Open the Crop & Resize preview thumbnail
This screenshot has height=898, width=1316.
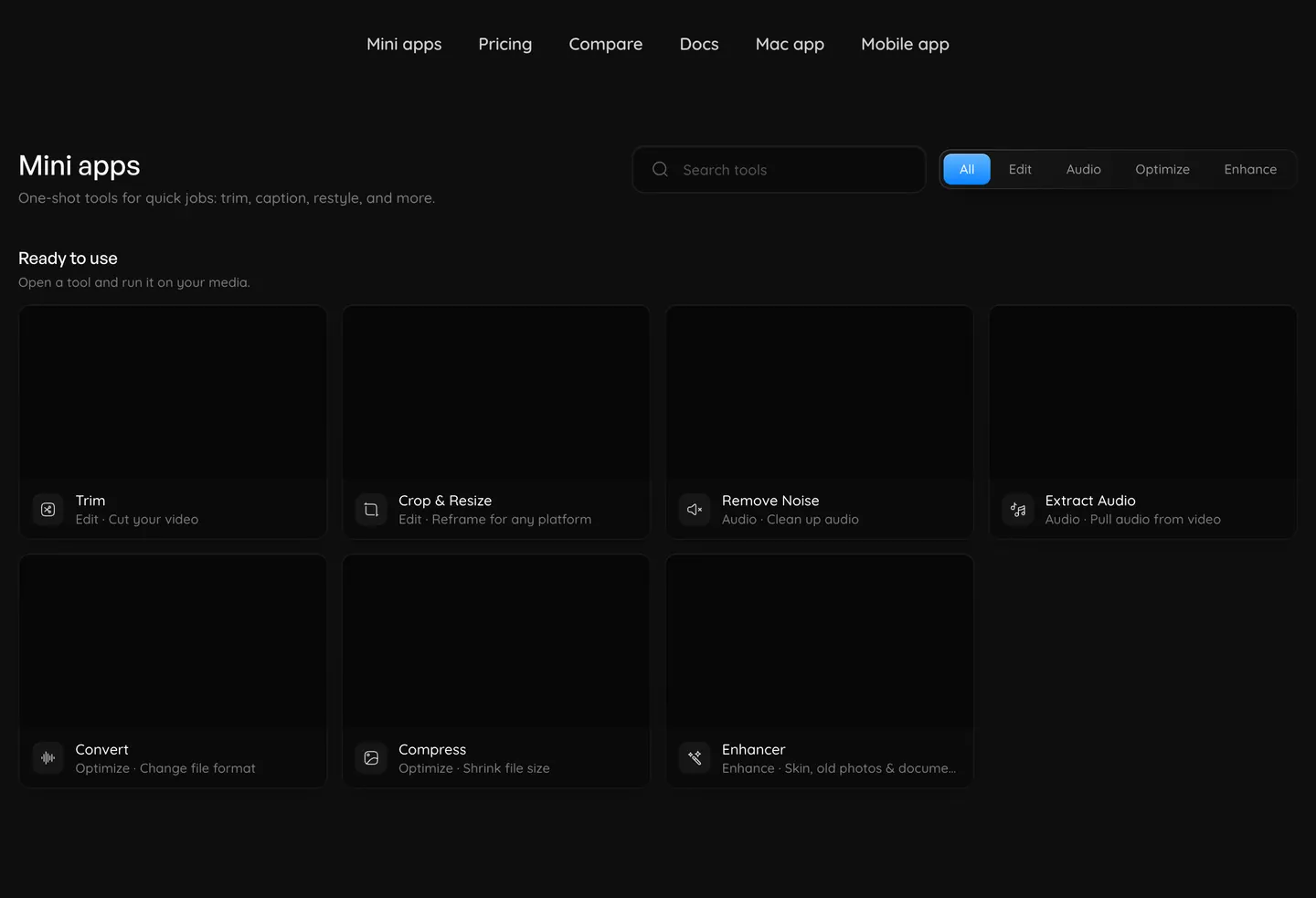tap(496, 393)
